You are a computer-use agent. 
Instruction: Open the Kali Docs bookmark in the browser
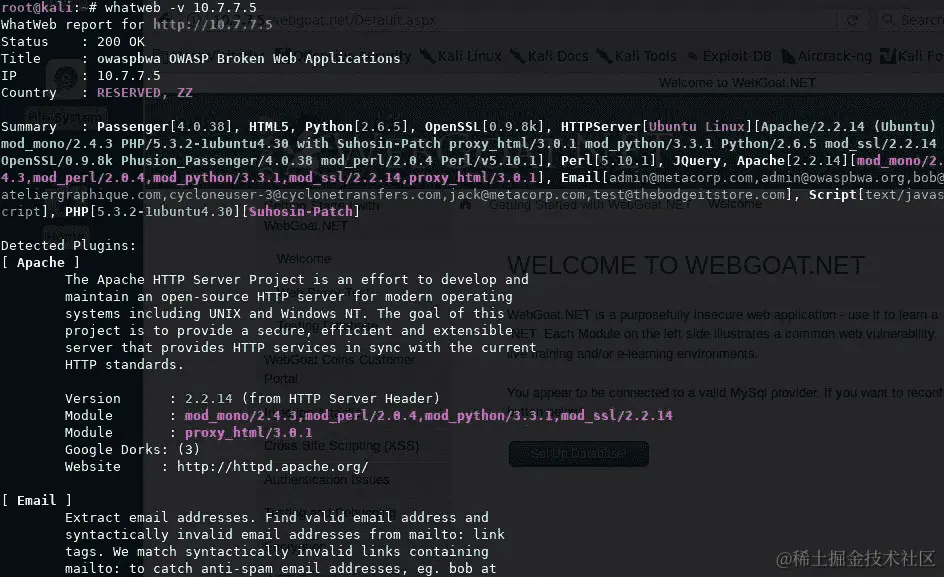tap(549, 56)
